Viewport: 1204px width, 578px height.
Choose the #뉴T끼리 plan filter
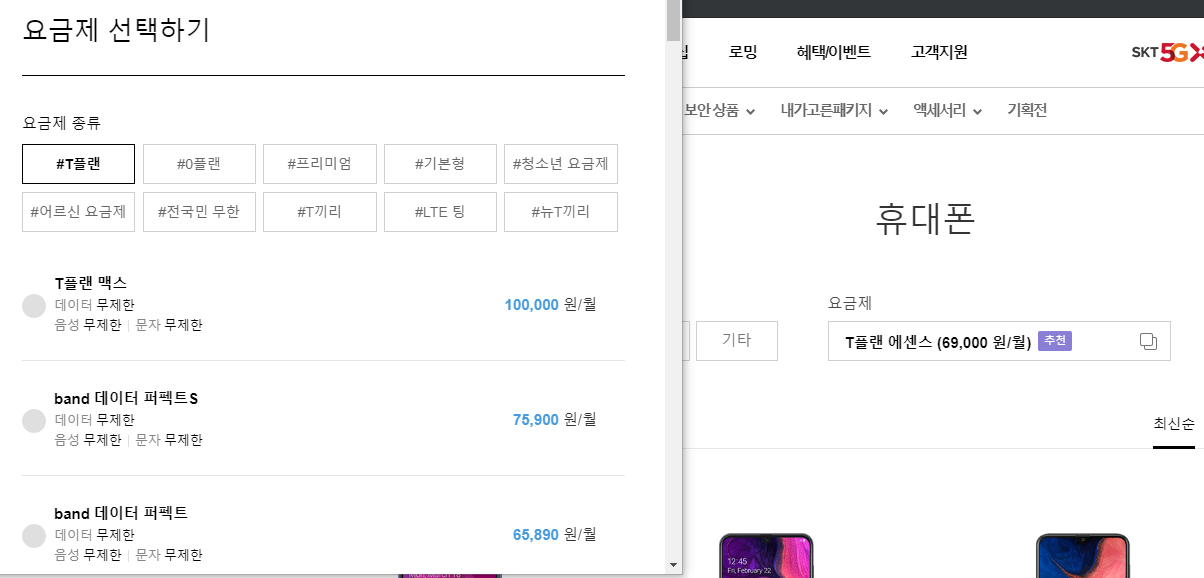tap(560, 212)
